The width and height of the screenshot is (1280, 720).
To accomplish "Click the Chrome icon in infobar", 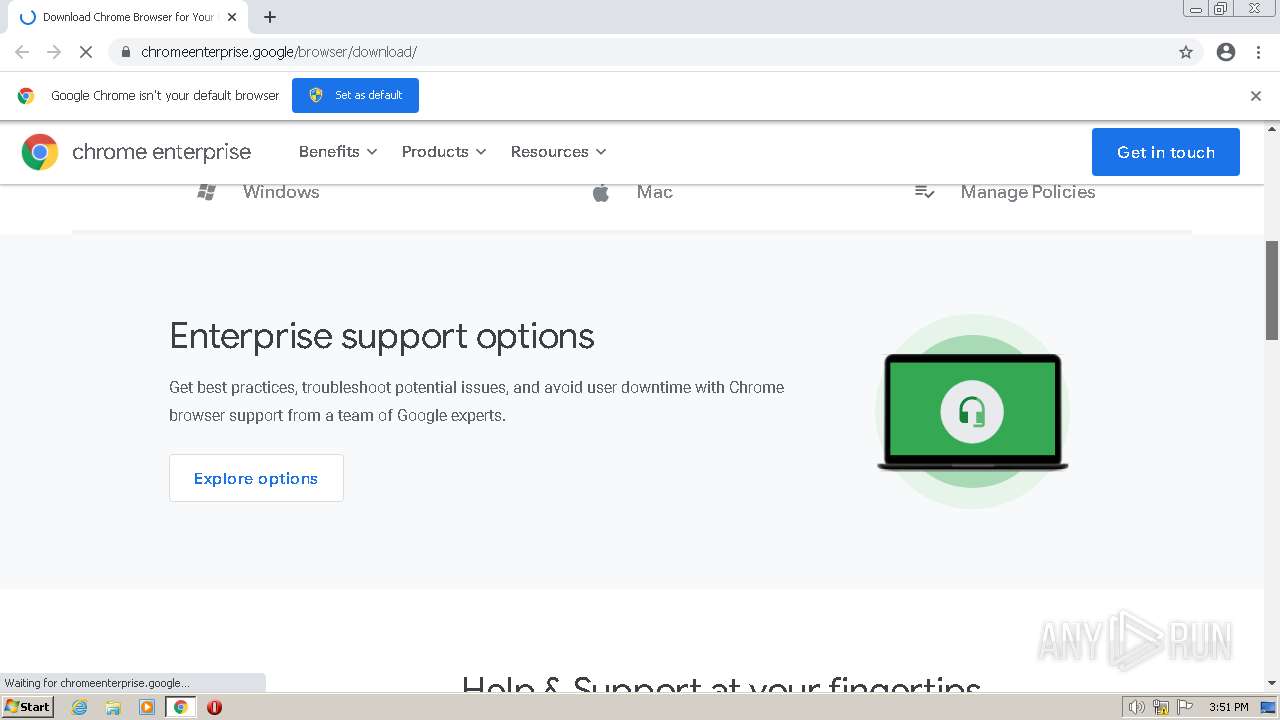I will [x=26, y=96].
